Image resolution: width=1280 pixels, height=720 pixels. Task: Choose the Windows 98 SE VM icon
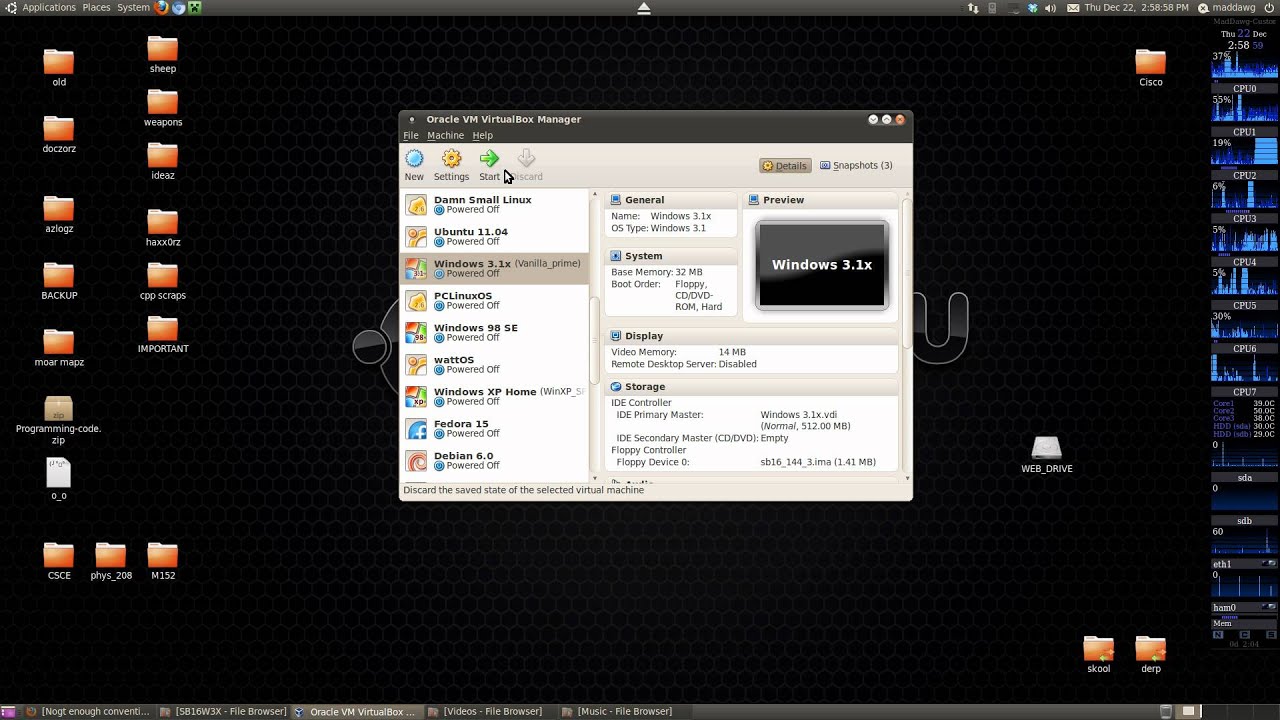(416, 332)
